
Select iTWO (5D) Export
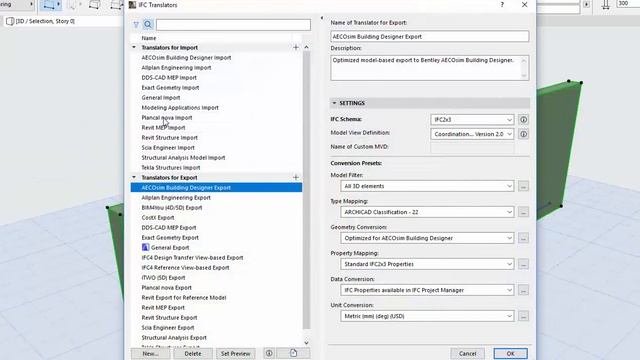coord(163,278)
